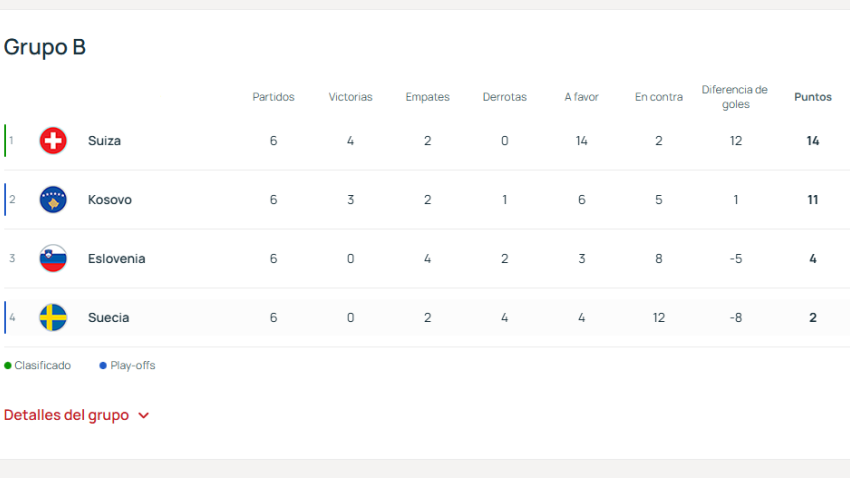Click the blue Play-offs legend dot
The width and height of the screenshot is (850, 478).
tap(103, 366)
